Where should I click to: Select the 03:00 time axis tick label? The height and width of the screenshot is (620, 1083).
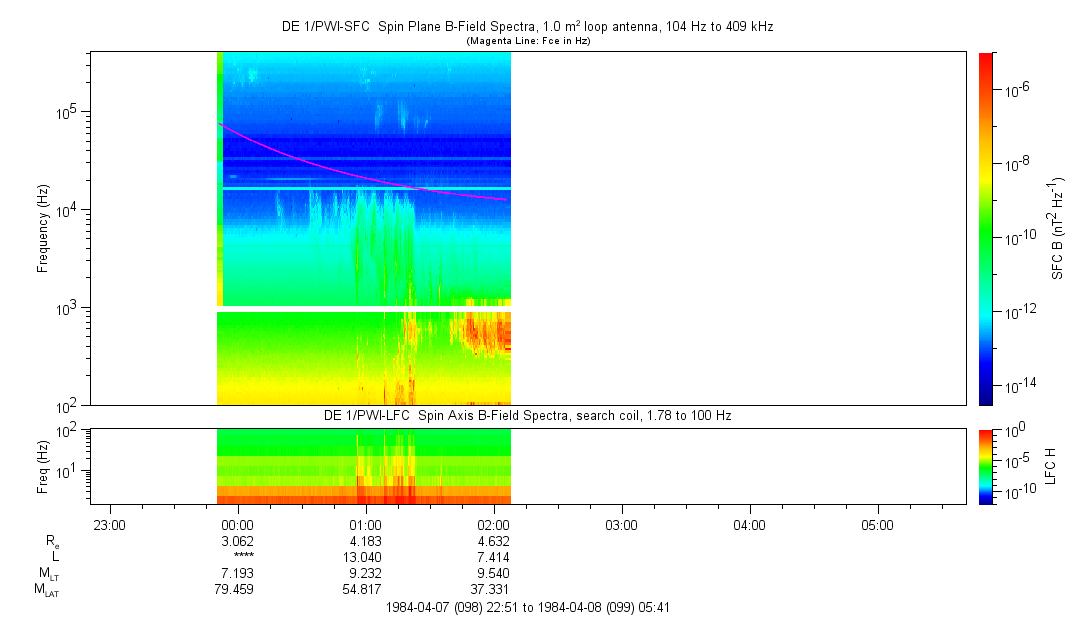click(621, 523)
